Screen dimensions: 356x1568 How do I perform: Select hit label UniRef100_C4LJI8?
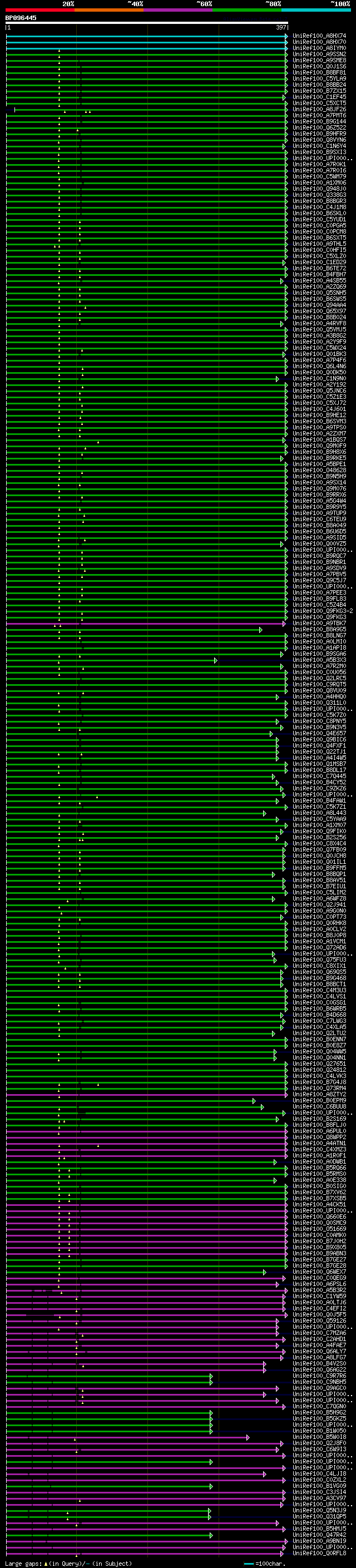[319, 1473]
